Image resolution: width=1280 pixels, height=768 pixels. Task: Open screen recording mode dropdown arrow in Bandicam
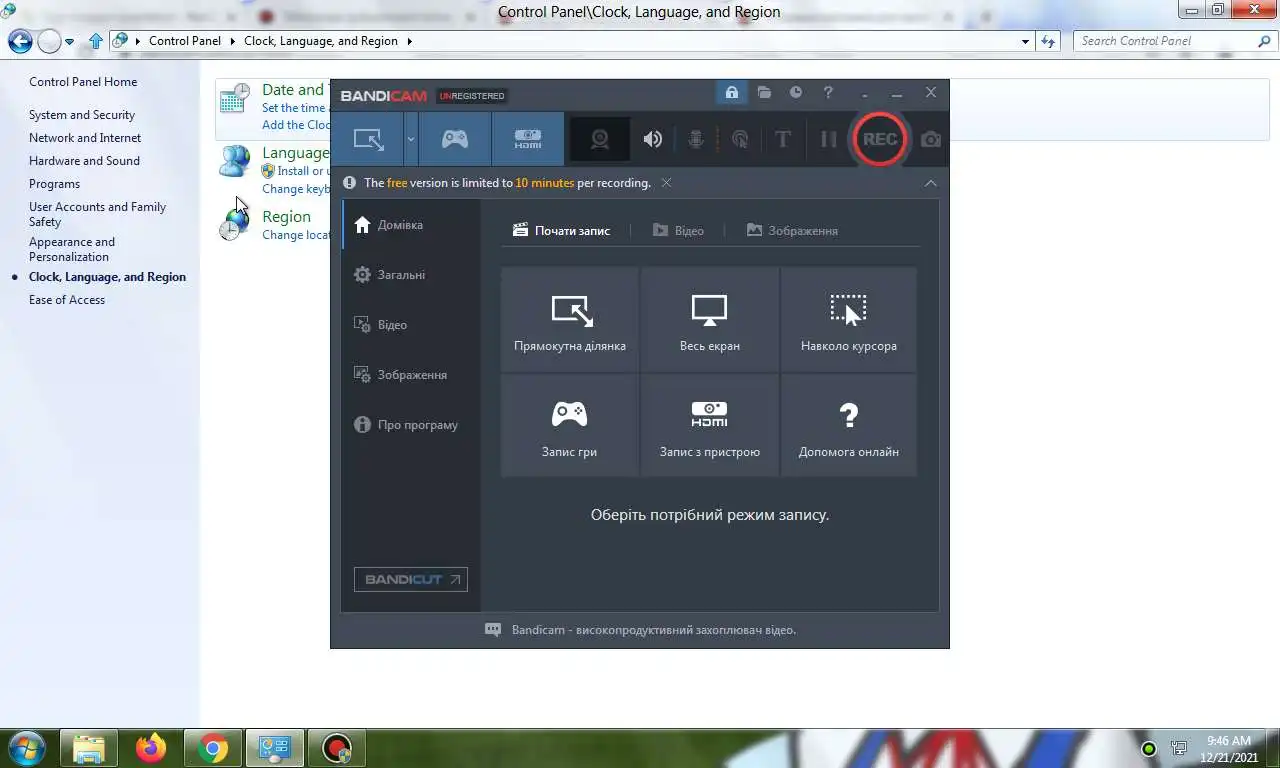click(x=410, y=139)
